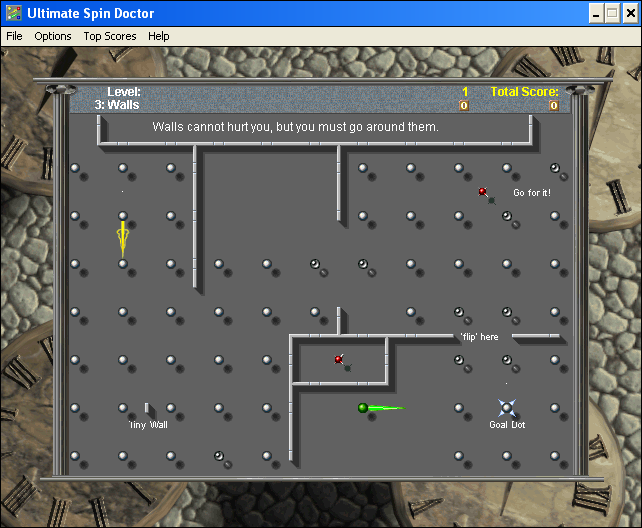Open the Help menu
The width and height of the screenshot is (642, 528).
[159, 36]
